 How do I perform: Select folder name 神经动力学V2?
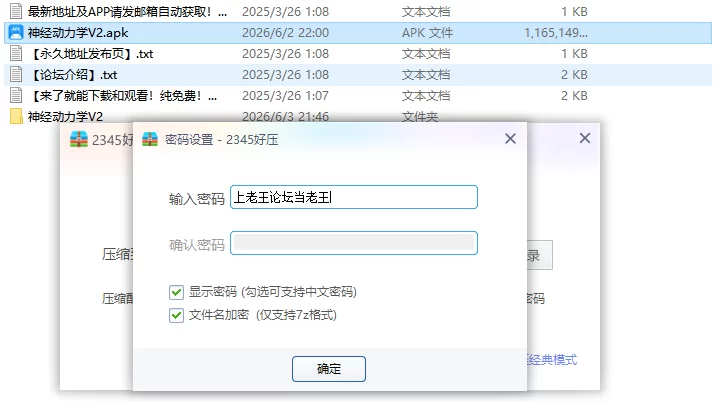coord(65,117)
